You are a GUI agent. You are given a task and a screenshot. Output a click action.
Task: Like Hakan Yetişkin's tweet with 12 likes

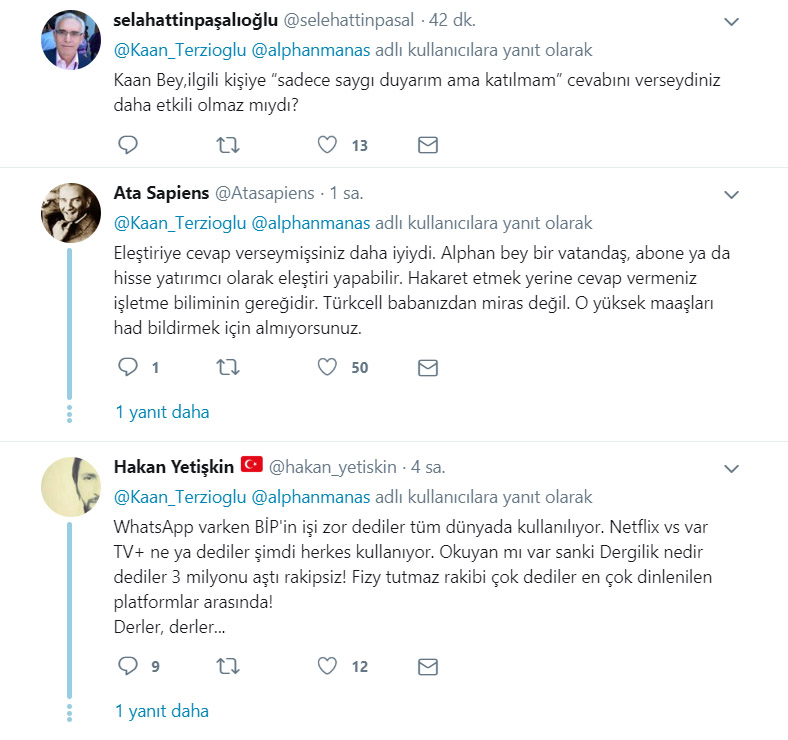point(327,666)
